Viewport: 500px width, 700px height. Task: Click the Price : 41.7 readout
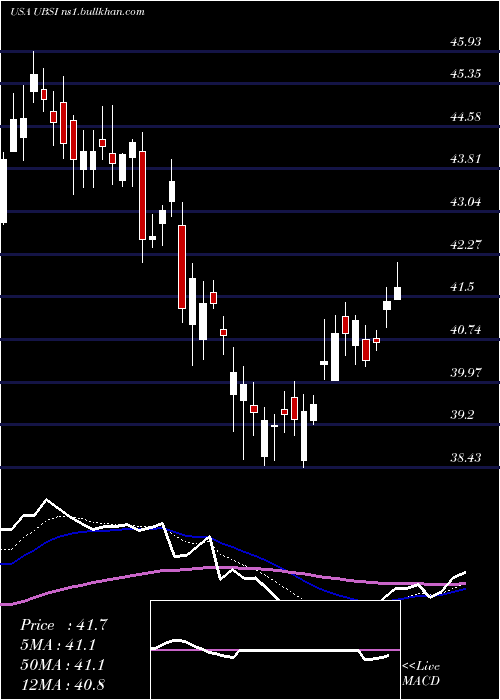coord(64,625)
